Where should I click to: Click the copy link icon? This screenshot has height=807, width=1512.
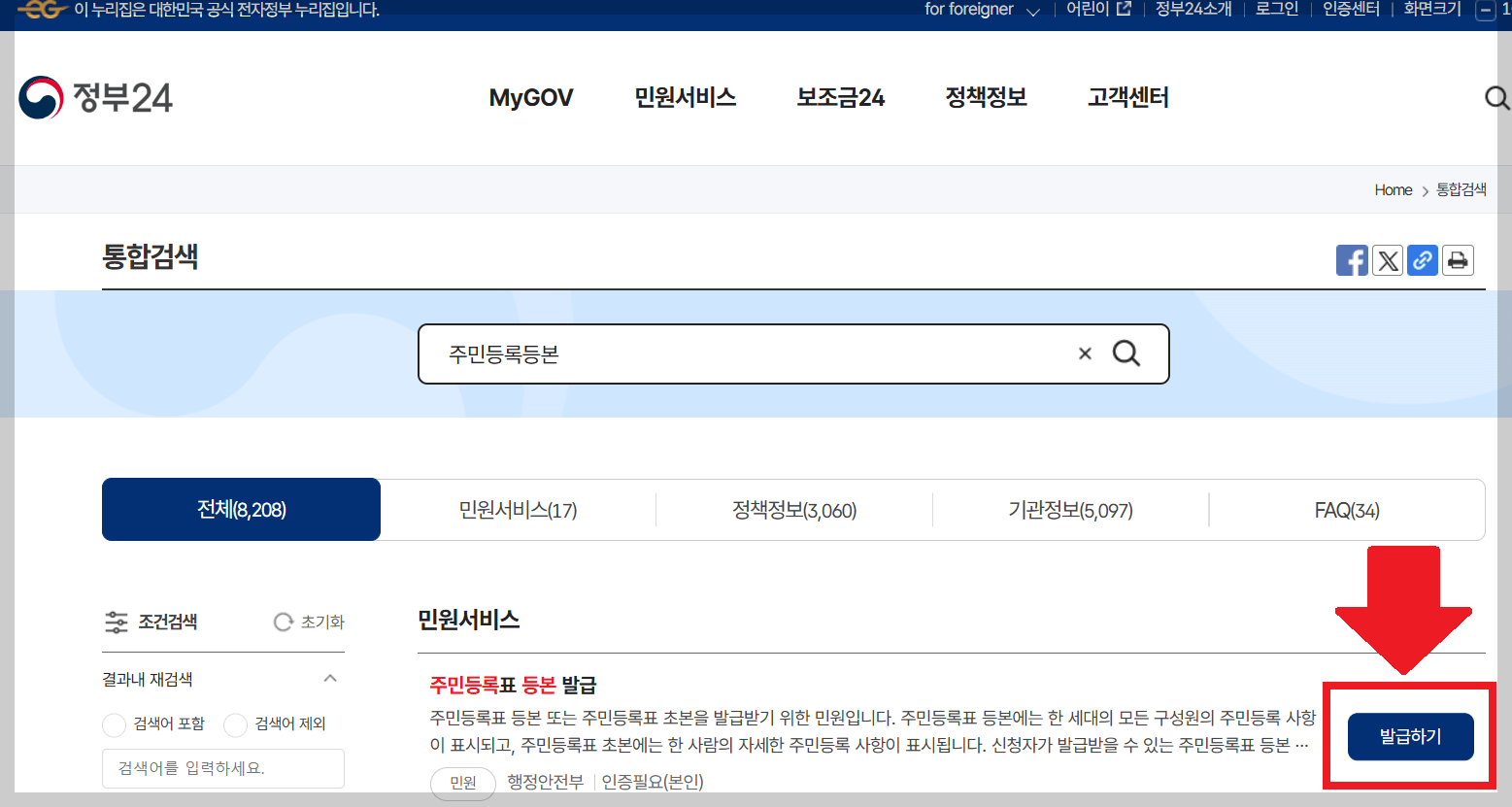[1422, 259]
